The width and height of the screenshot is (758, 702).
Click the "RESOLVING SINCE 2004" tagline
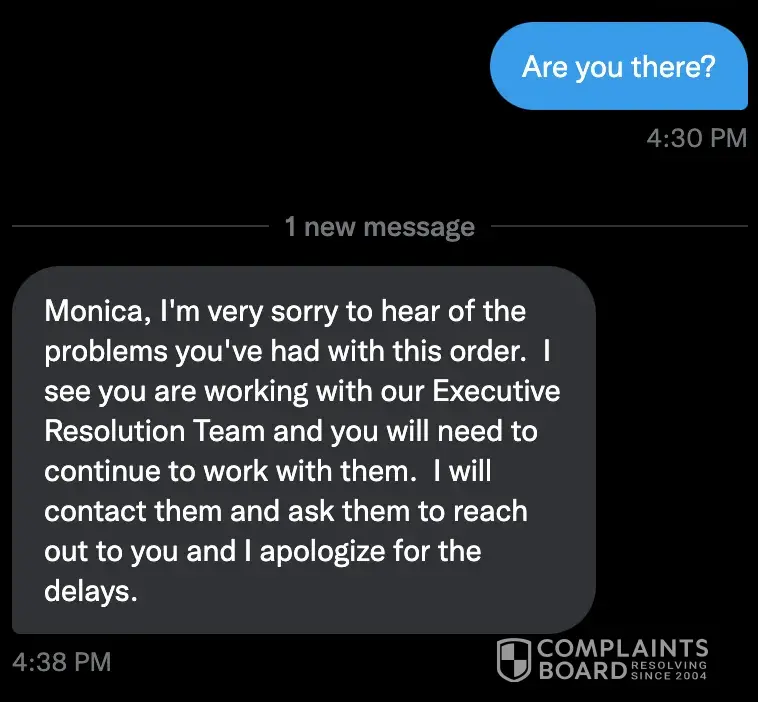(x=669, y=671)
